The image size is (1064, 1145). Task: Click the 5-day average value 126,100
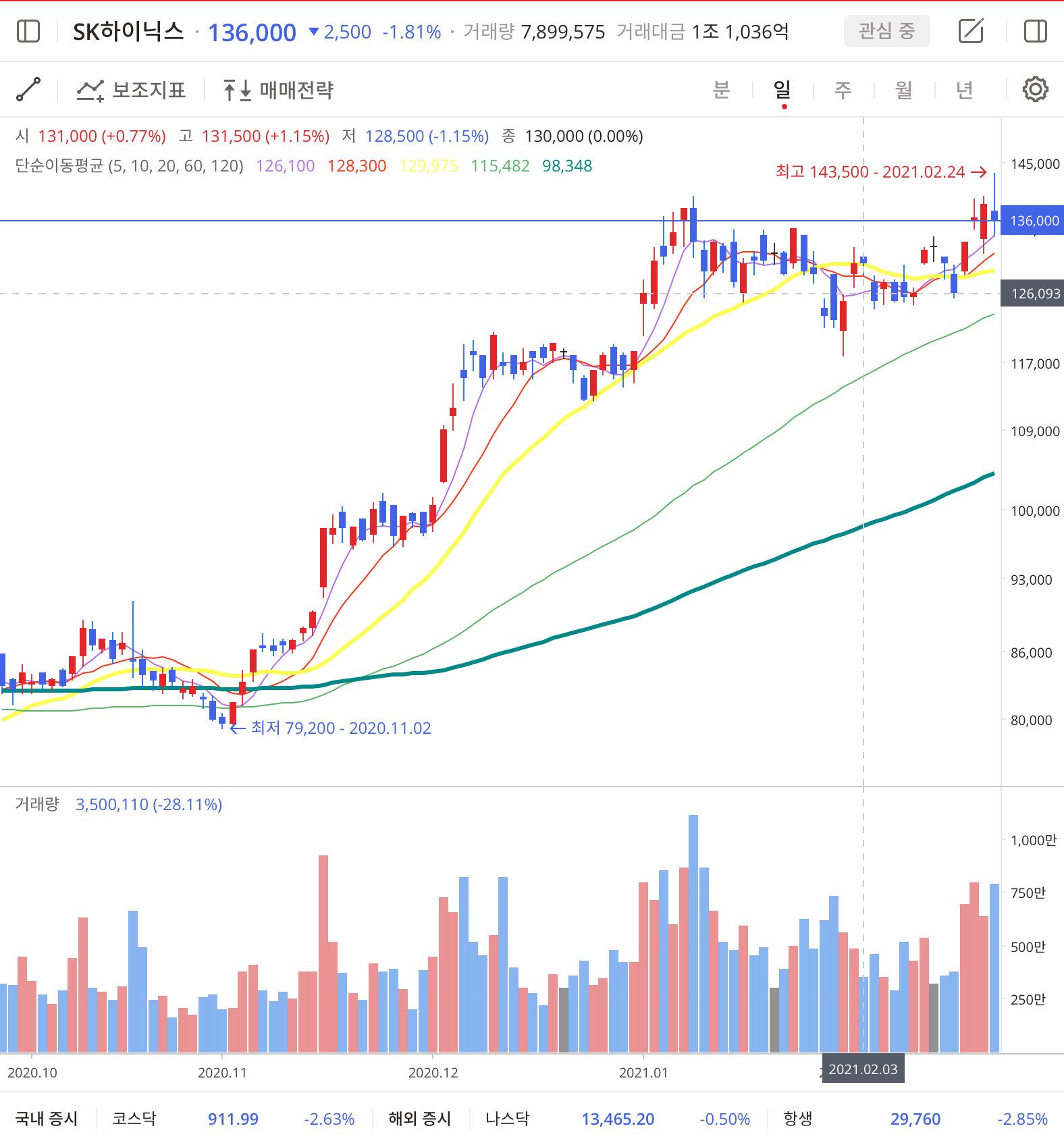[286, 166]
